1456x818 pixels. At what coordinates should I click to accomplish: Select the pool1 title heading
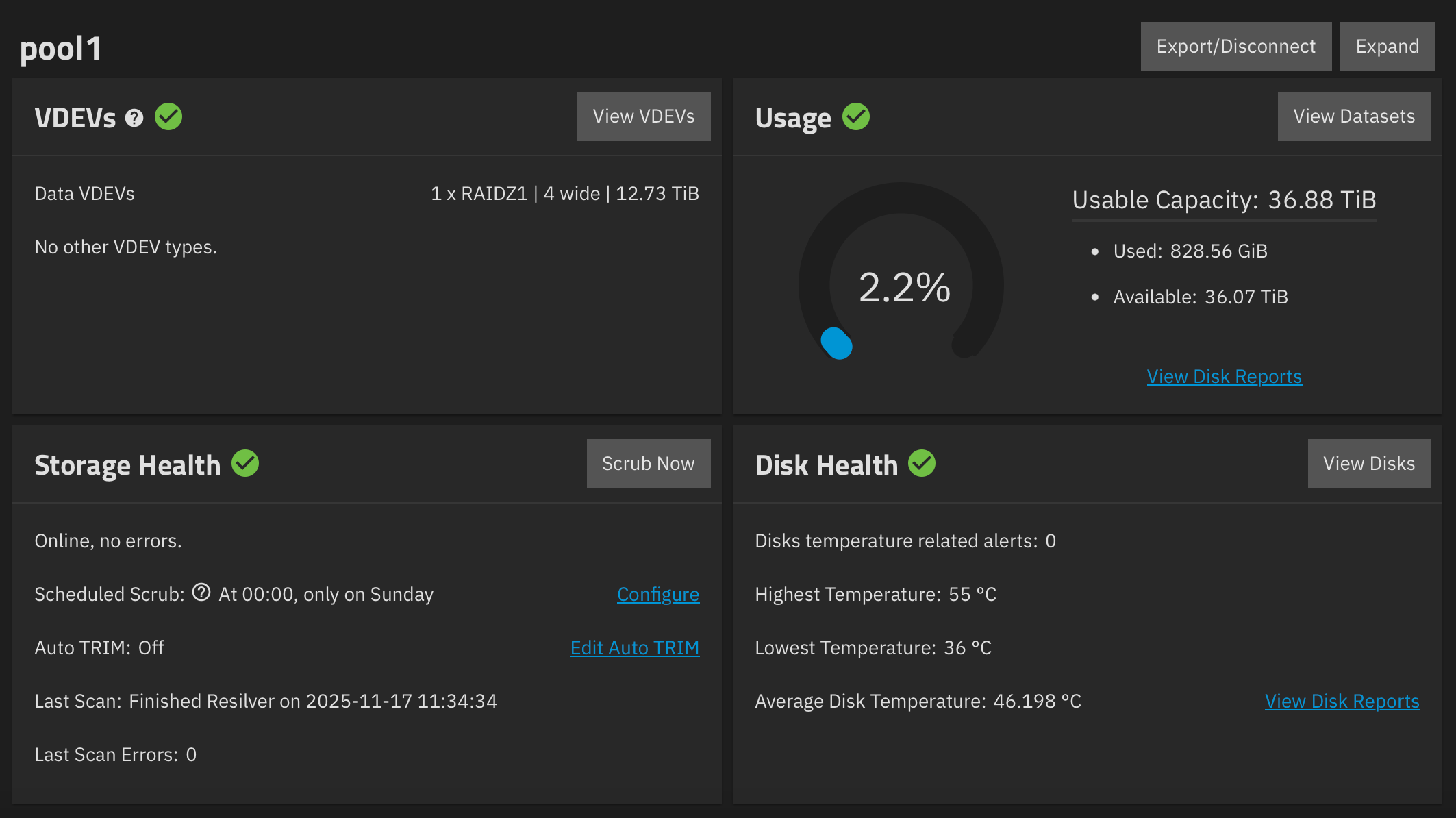60,47
